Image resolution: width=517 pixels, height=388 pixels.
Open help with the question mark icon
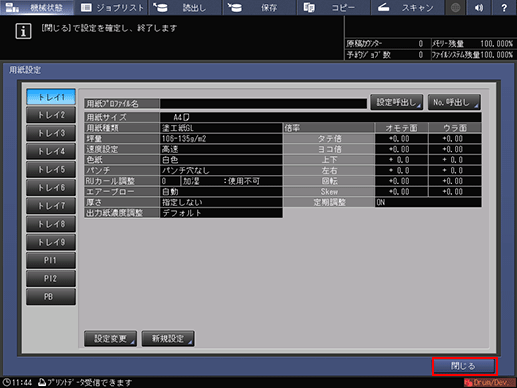pos(504,7)
